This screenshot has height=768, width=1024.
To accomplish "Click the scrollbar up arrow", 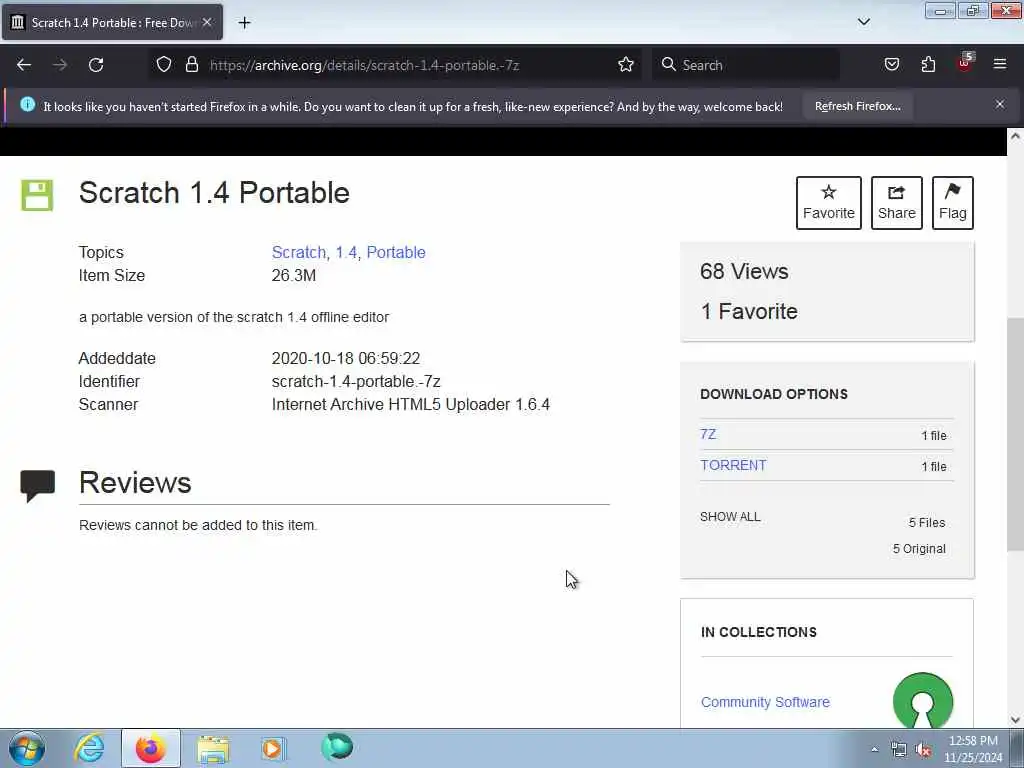I will tap(1015, 136).
